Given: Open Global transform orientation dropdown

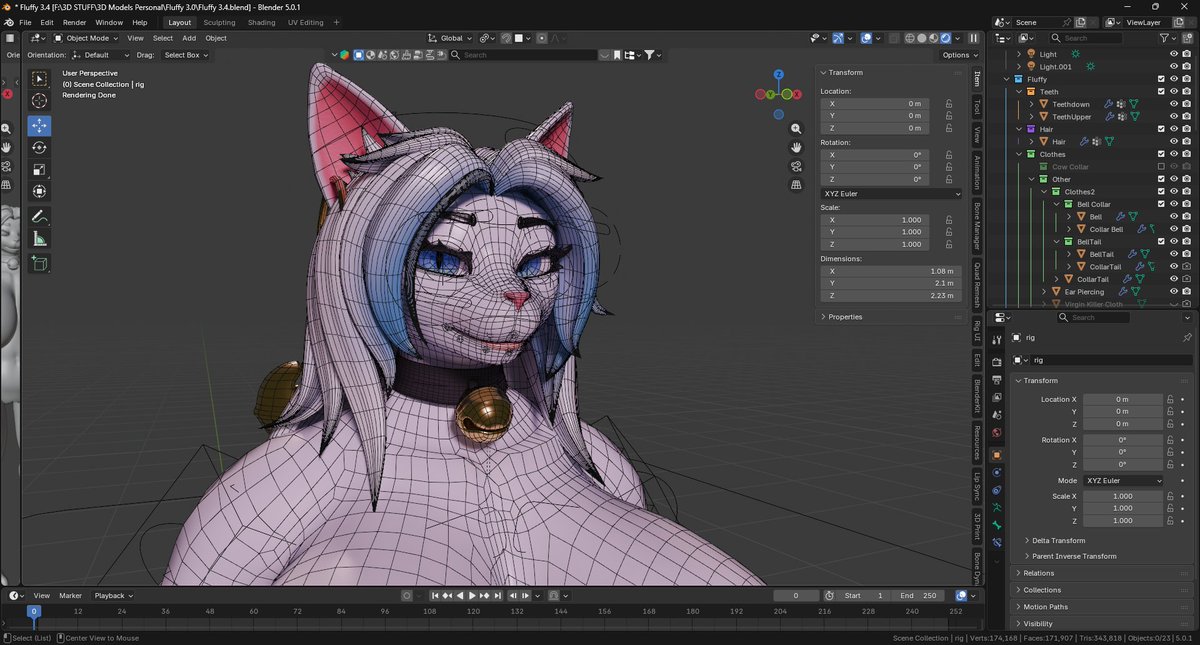Looking at the screenshot, I should pyautogui.click(x=450, y=38).
